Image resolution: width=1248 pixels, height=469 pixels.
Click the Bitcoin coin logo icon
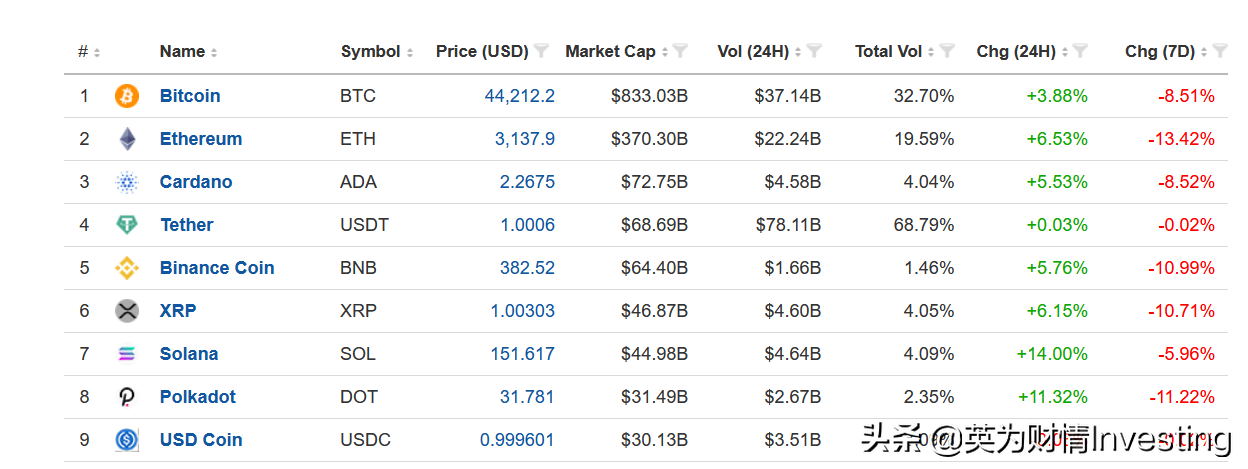(127, 96)
